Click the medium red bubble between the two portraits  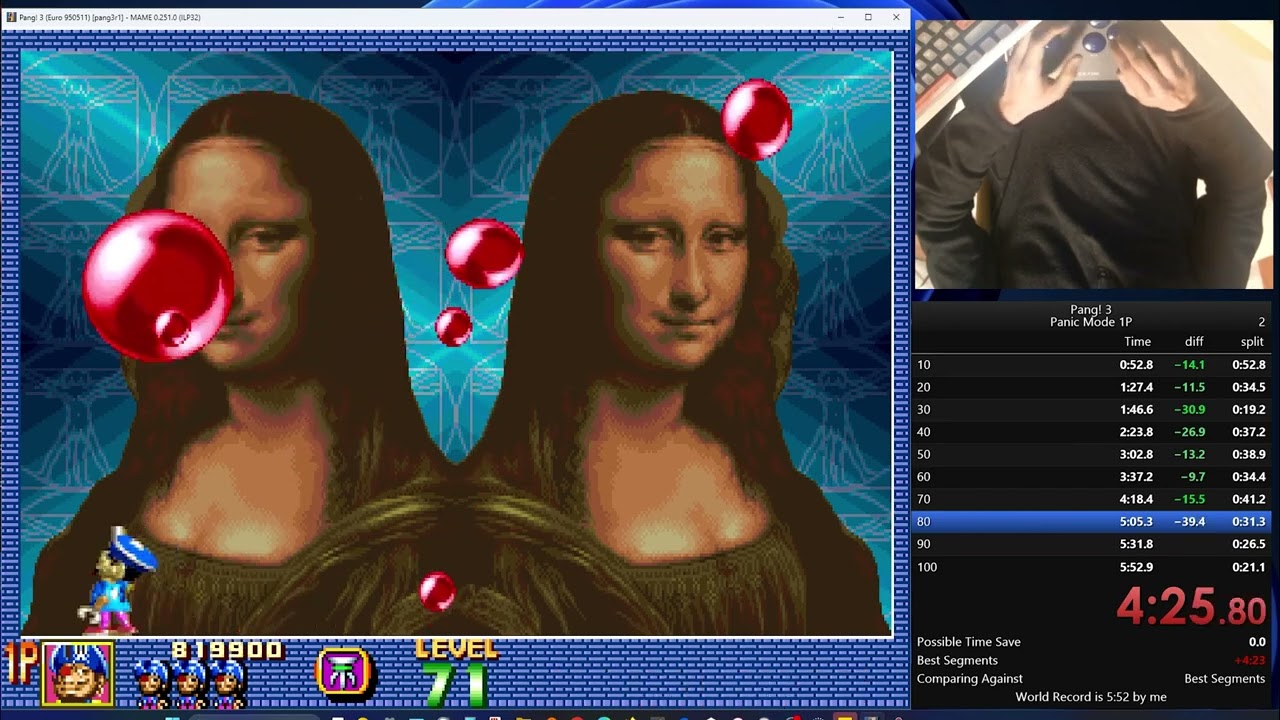[484, 254]
